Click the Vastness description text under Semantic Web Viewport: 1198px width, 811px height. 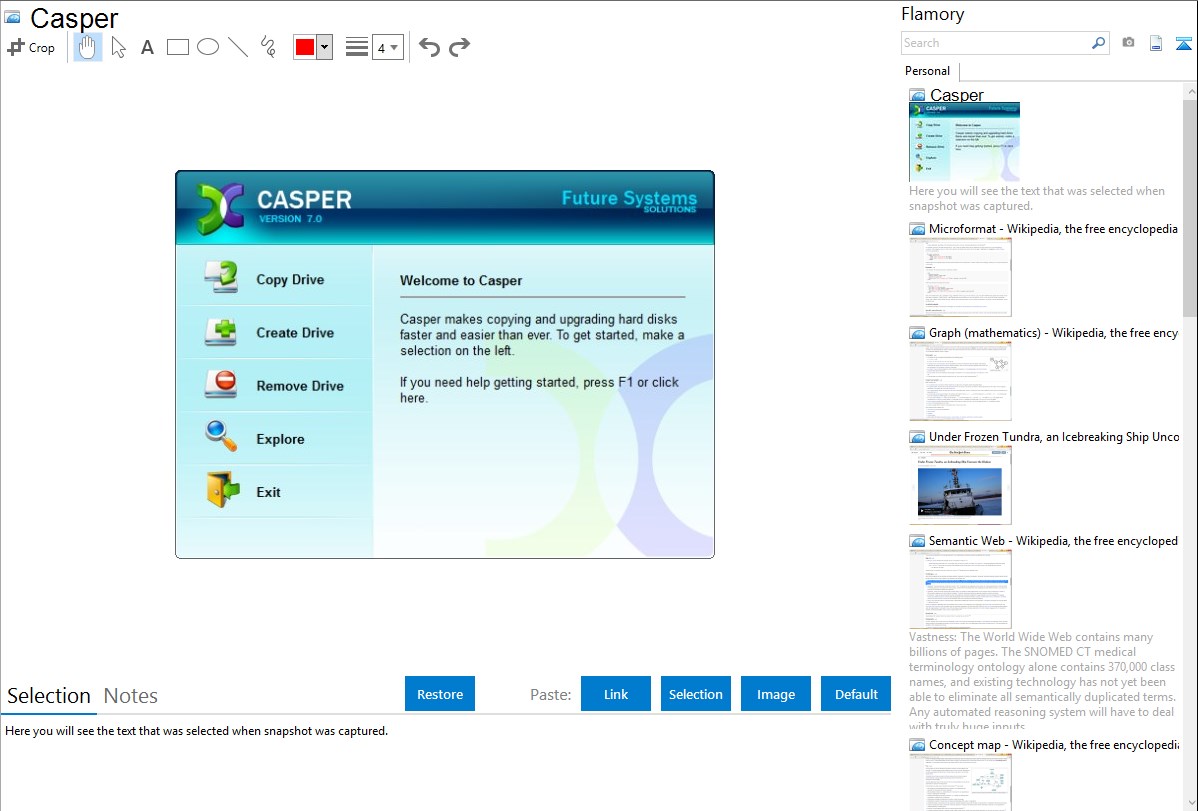[1042, 681]
